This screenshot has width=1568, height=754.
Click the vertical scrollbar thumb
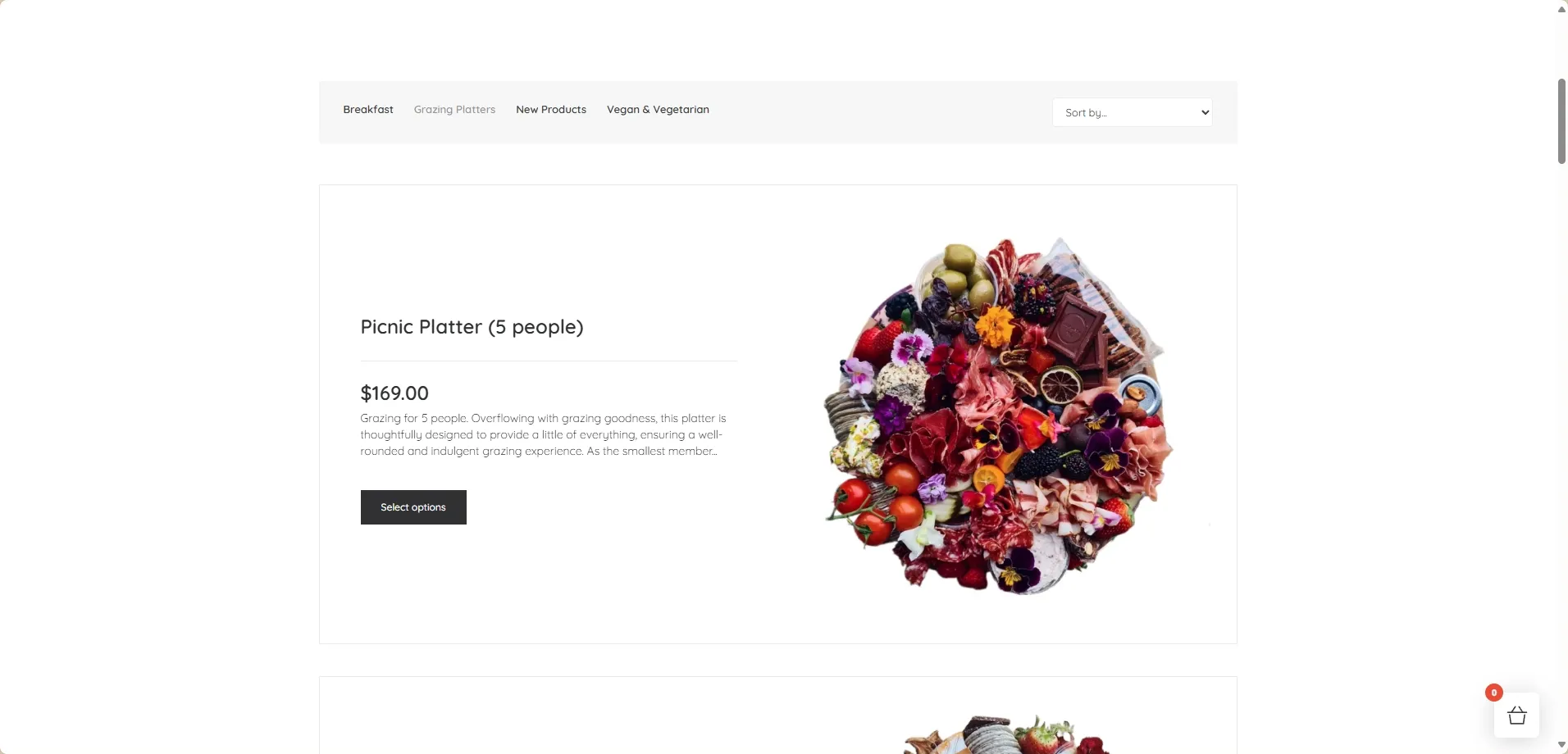[x=1561, y=121]
